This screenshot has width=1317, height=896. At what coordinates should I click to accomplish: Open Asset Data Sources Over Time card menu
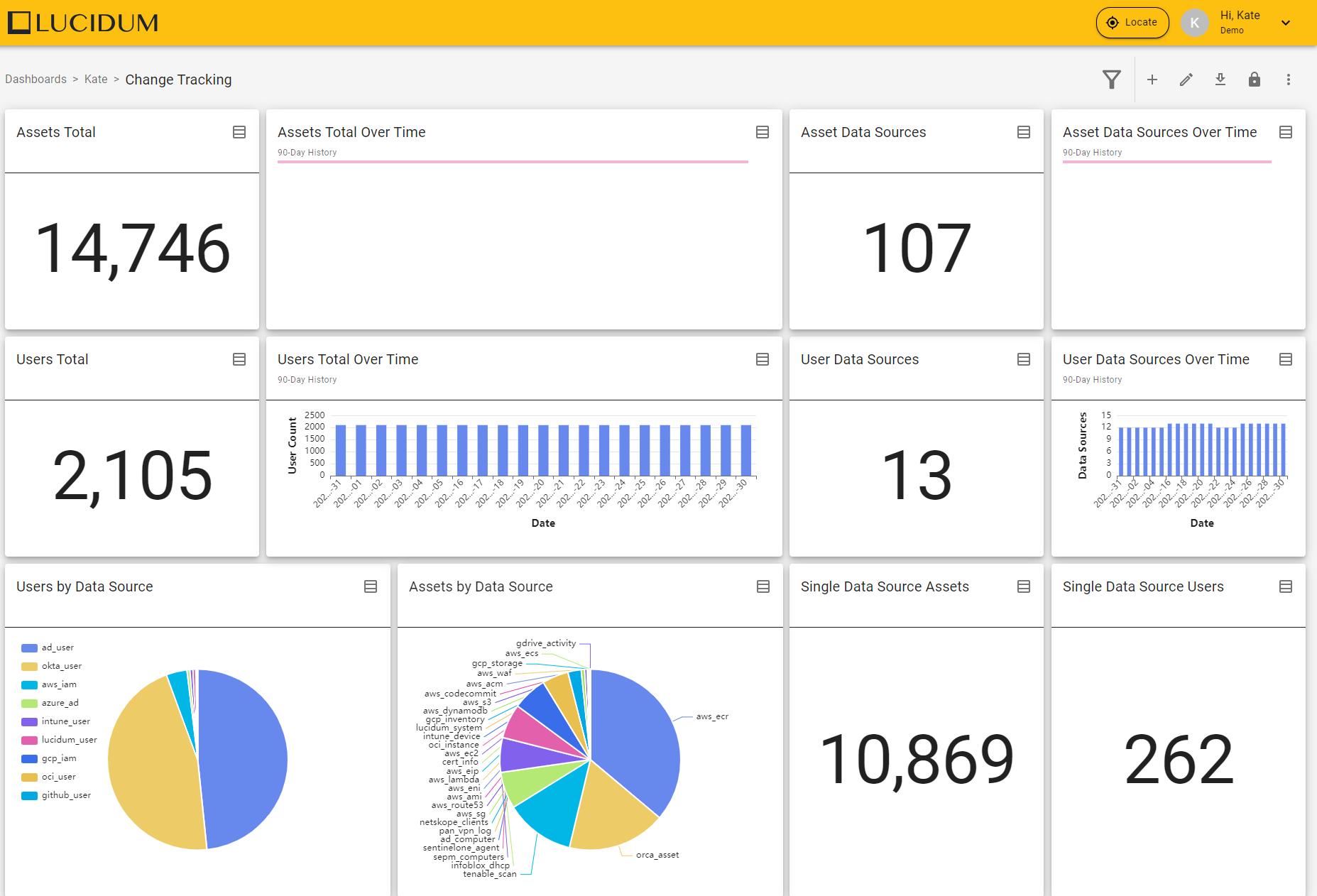click(x=1286, y=132)
